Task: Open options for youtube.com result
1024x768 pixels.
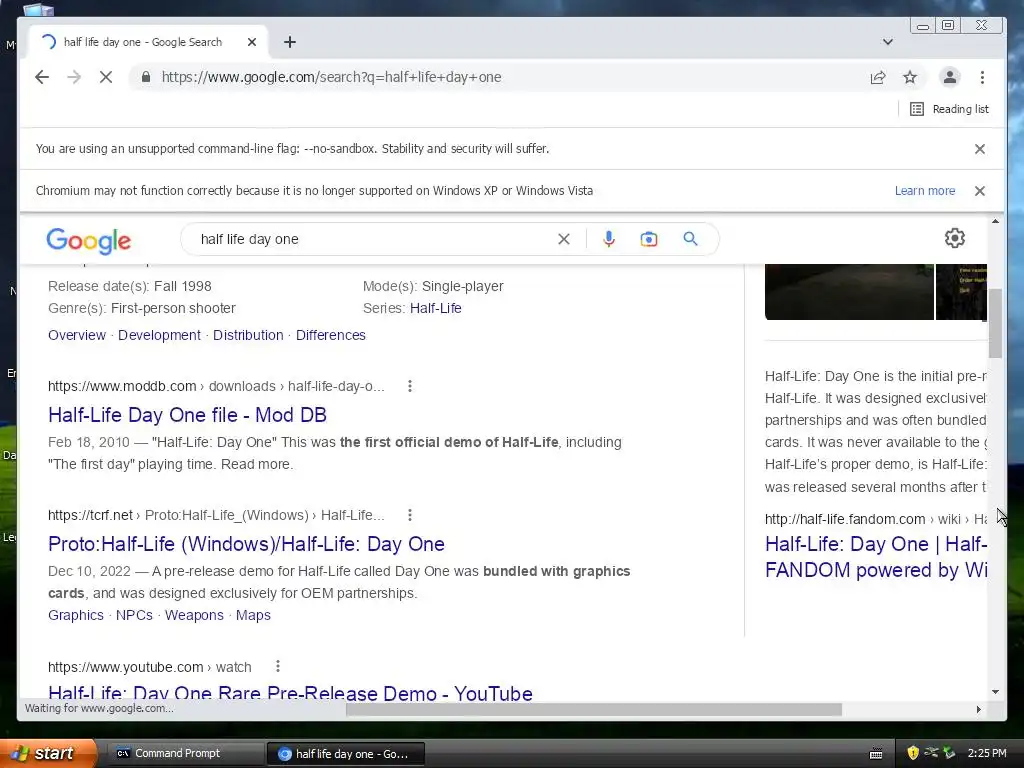Action: [278, 666]
